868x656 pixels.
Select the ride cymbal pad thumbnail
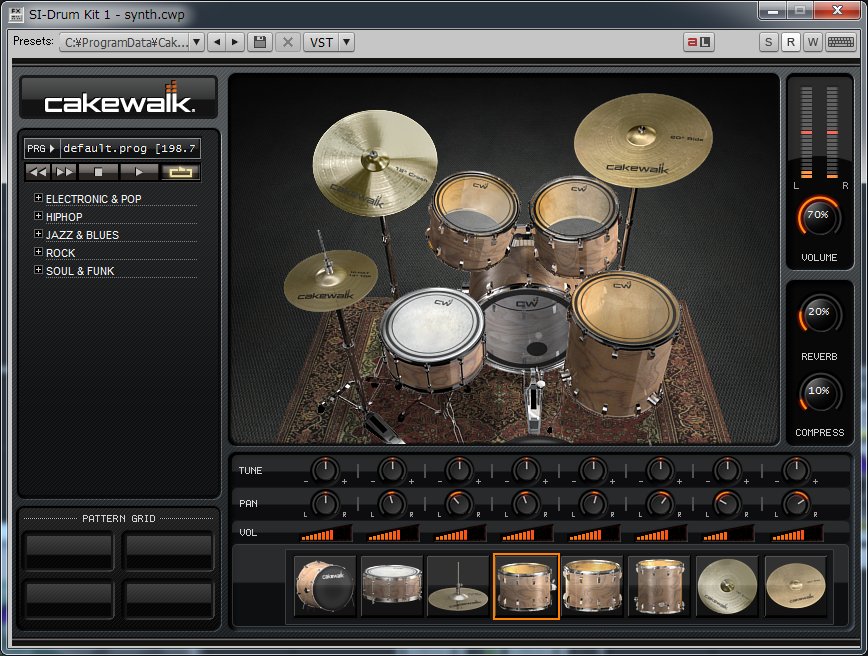795,586
